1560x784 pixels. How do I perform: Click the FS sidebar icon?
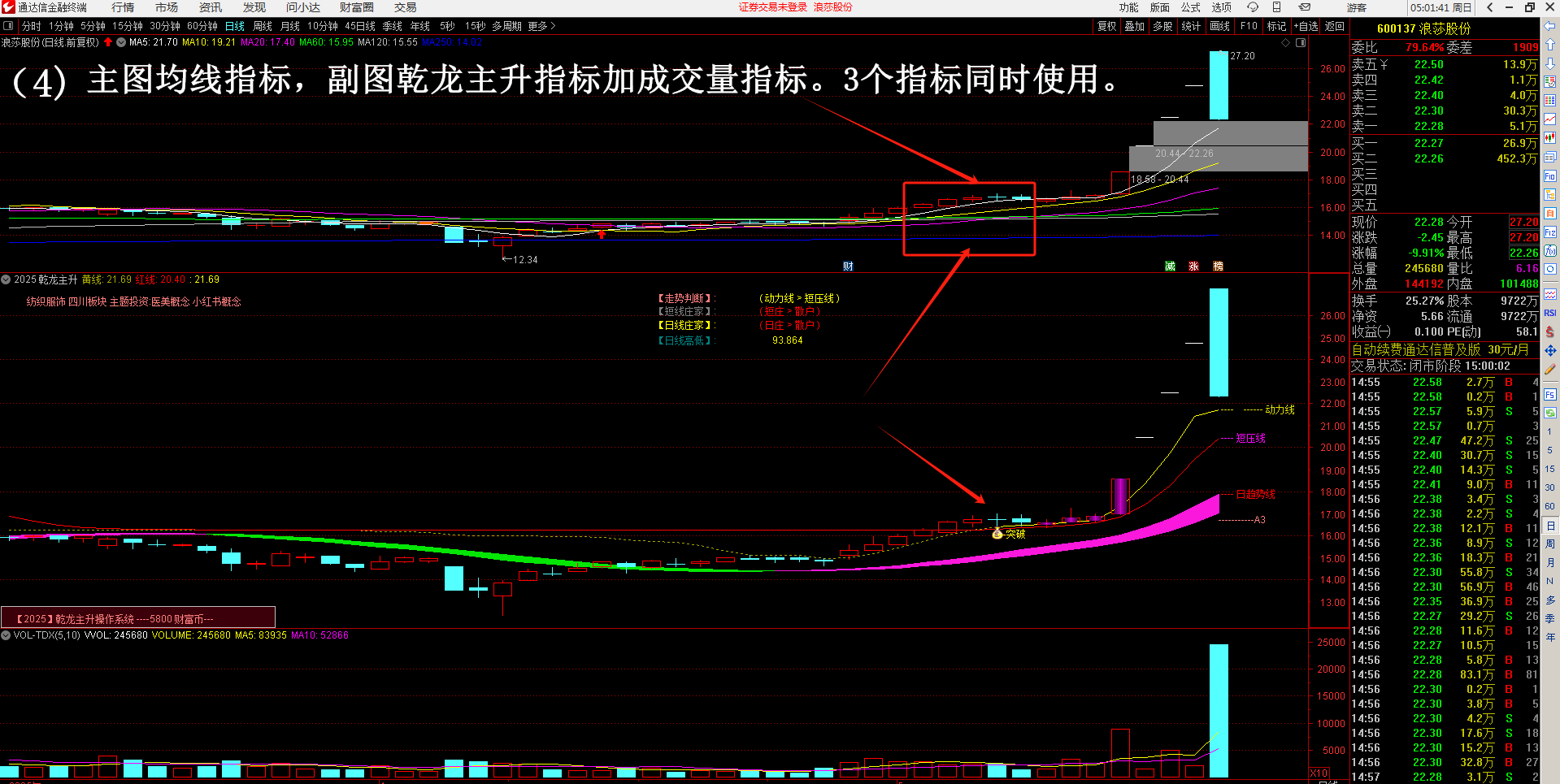tap(1550, 394)
